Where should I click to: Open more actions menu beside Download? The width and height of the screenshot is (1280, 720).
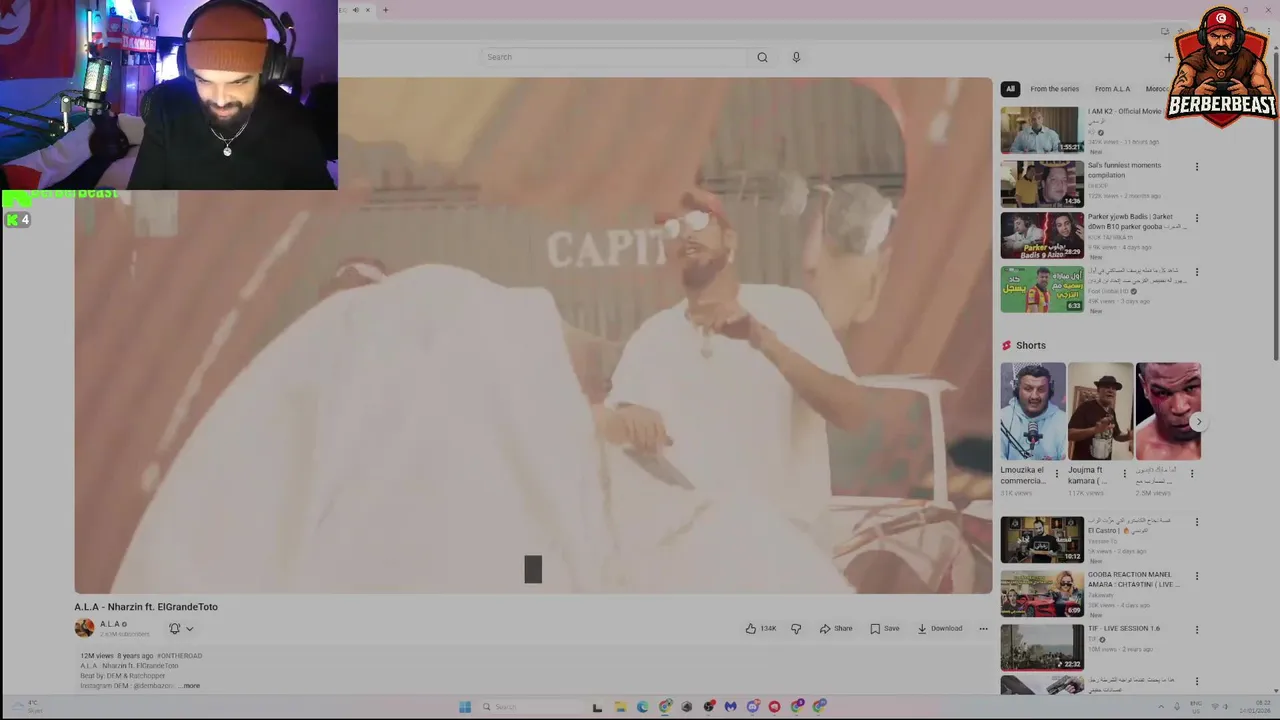(983, 628)
